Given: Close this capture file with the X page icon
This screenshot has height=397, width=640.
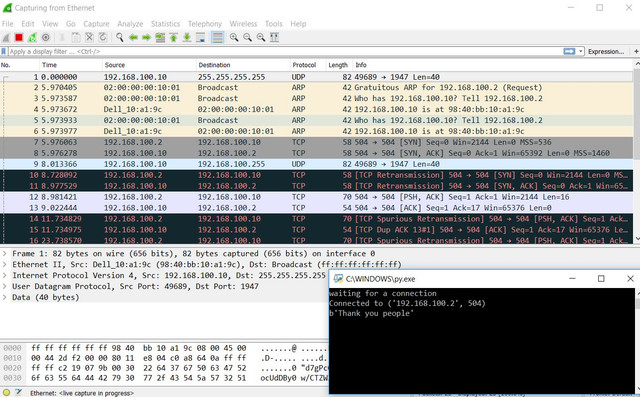Looking at the screenshot, I should [x=89, y=38].
